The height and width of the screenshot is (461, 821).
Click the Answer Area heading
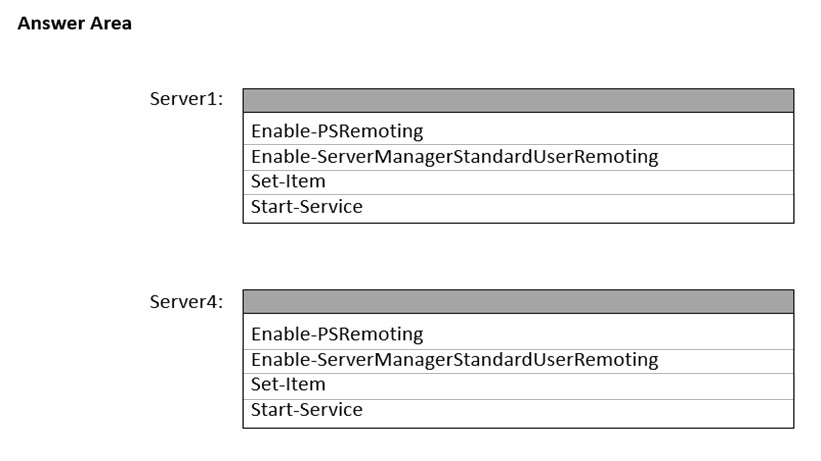click(75, 23)
